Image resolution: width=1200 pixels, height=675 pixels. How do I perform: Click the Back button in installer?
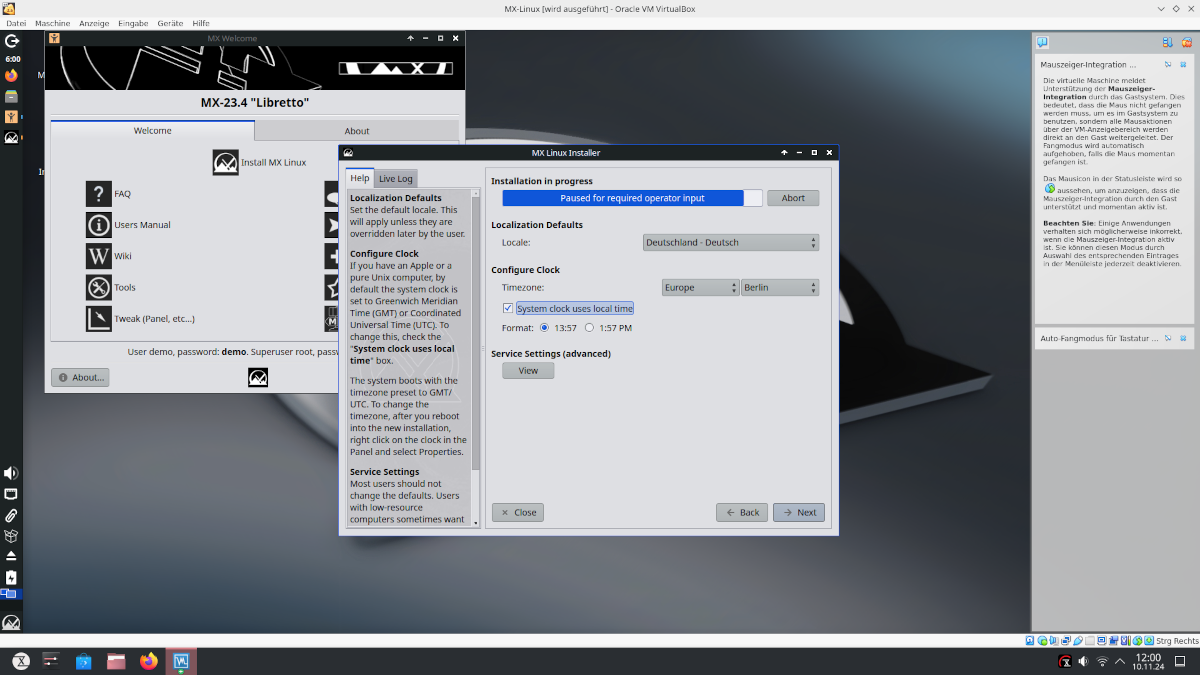click(x=742, y=512)
